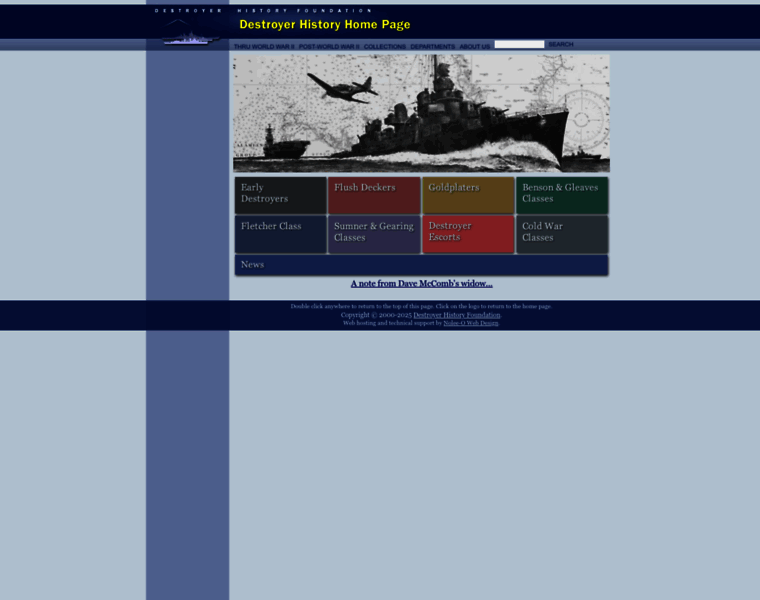The height and width of the screenshot is (600, 760).
Task: Open the Fletcher Class tile
Action: [281, 234]
